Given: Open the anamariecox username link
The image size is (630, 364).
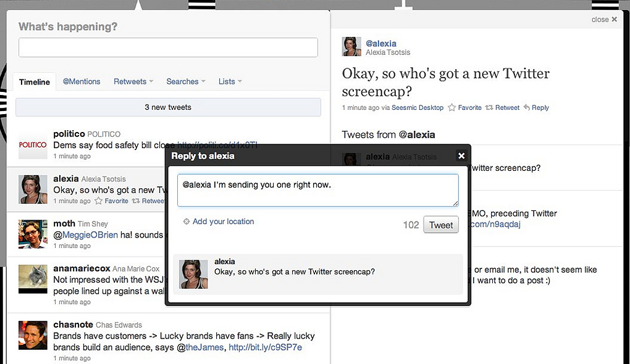Looking at the screenshot, I should point(82,268).
